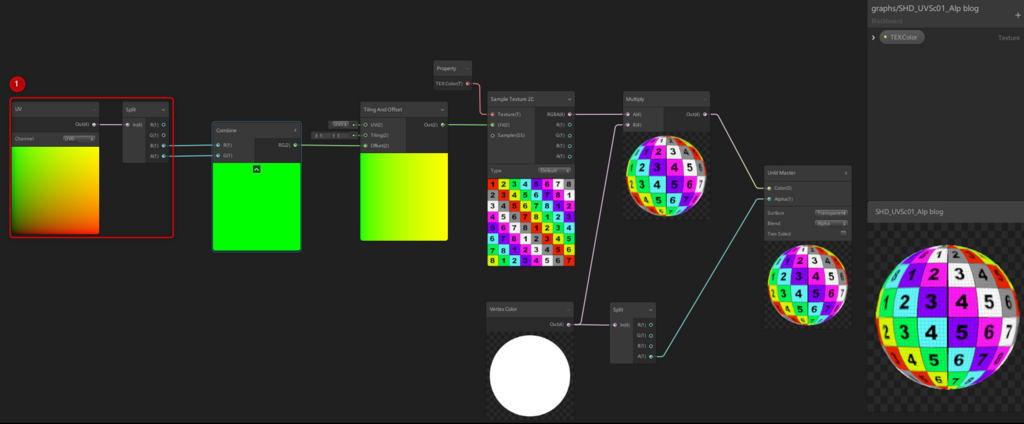1024x424 pixels.
Task: Select the TEX:Color property pill in Blackboard
Action: 902,37
